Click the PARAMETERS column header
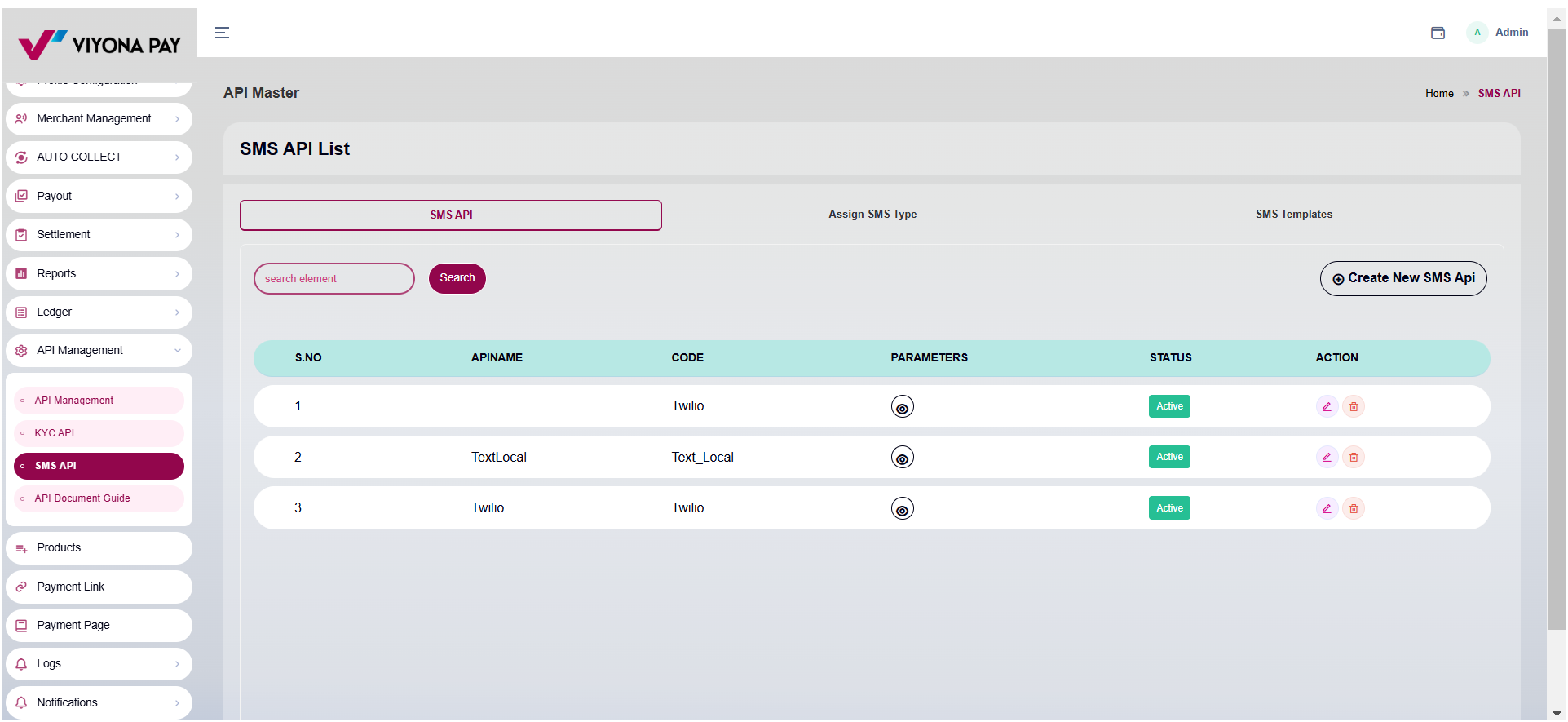This screenshot has height=722, width=1568. point(929,358)
